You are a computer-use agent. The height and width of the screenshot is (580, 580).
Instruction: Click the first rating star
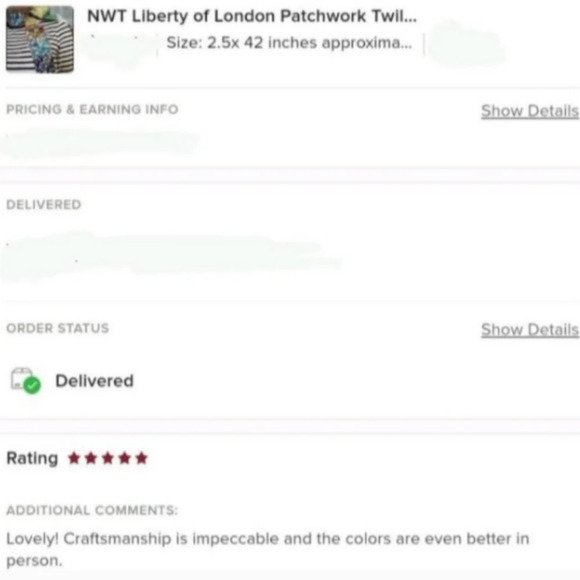74,458
